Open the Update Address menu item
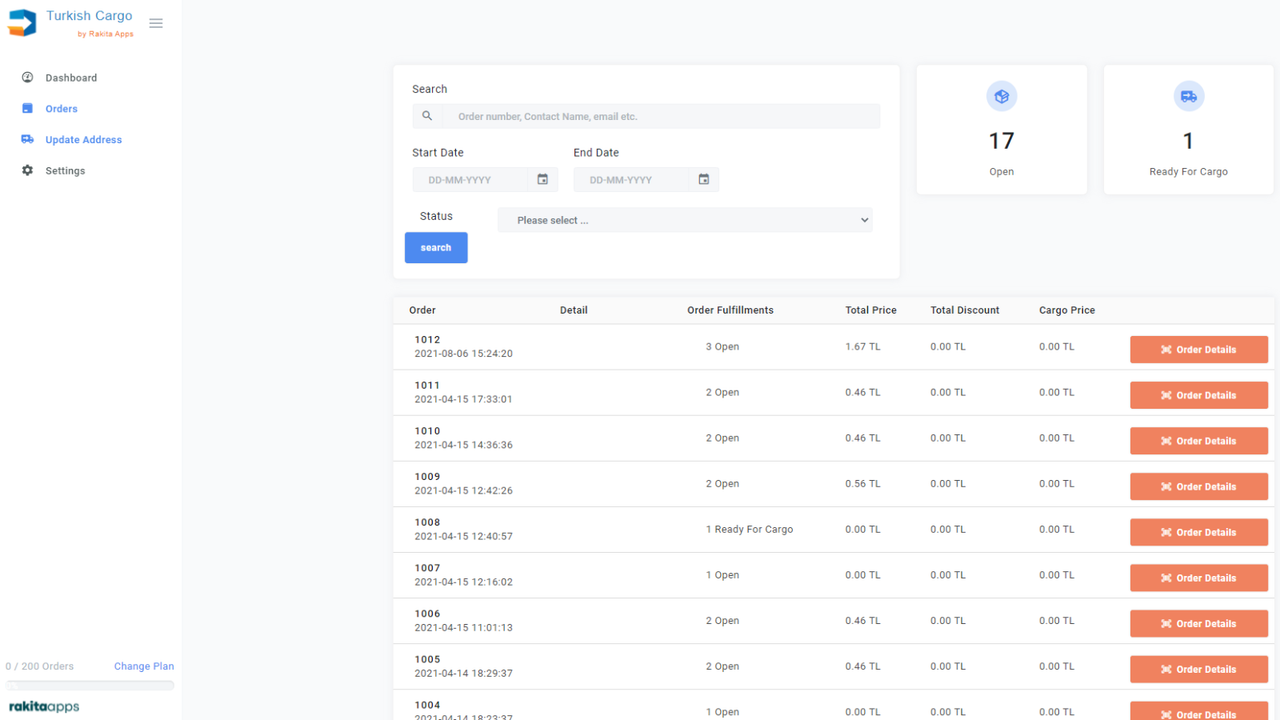The image size is (1280, 720). pos(83,139)
